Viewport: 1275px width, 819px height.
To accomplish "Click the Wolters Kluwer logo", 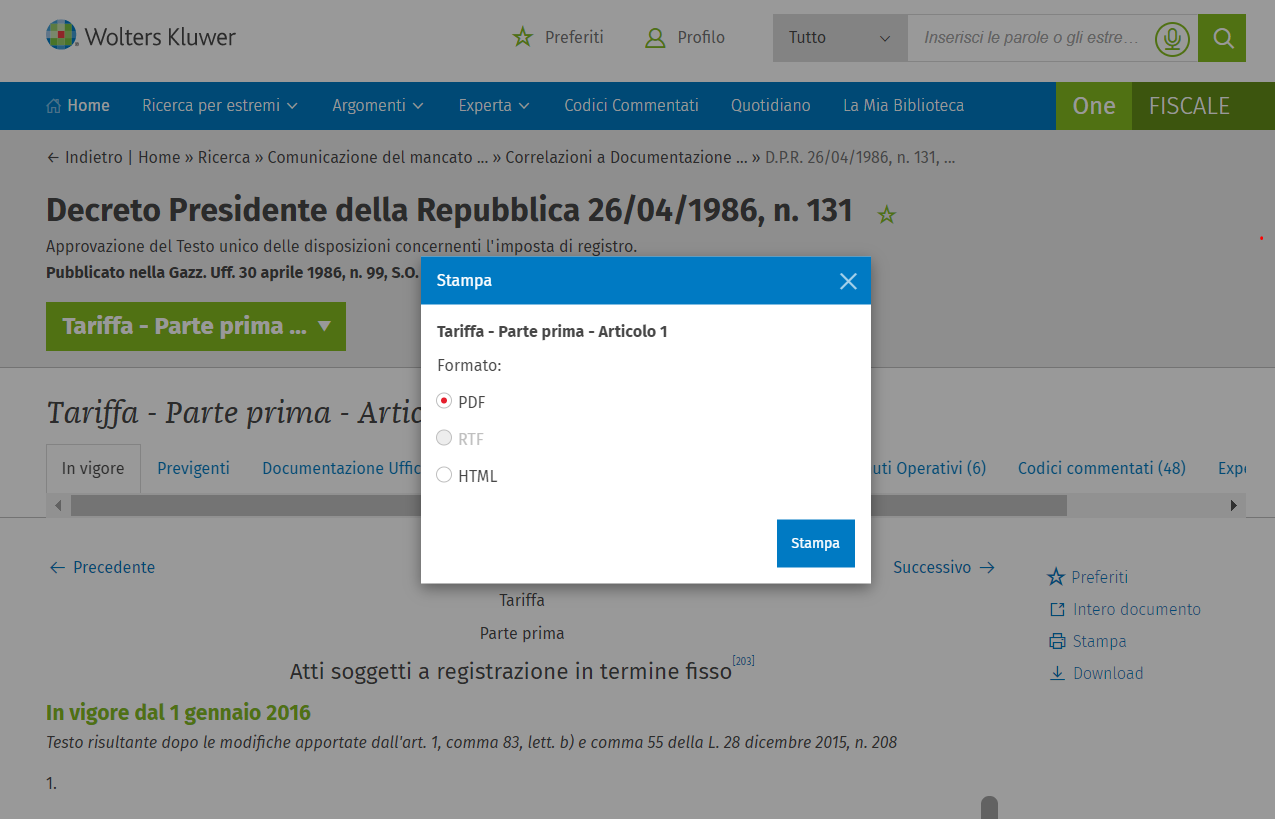I will (141, 37).
